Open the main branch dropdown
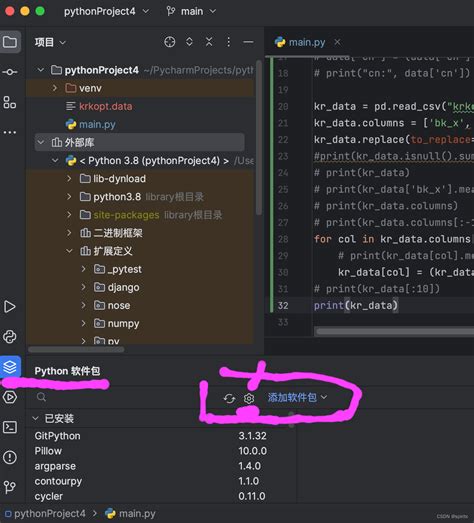The width and height of the screenshot is (474, 523). 191,11
